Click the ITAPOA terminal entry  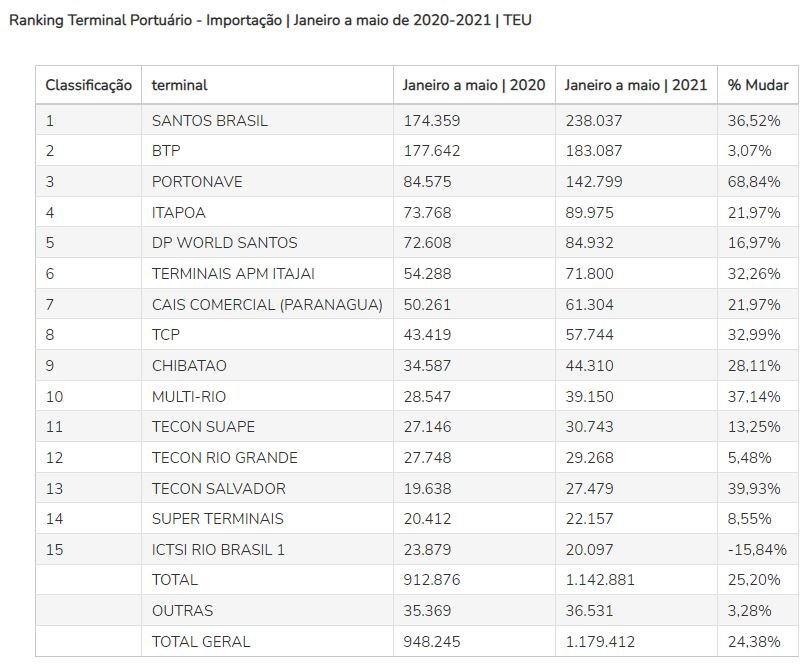point(178,213)
